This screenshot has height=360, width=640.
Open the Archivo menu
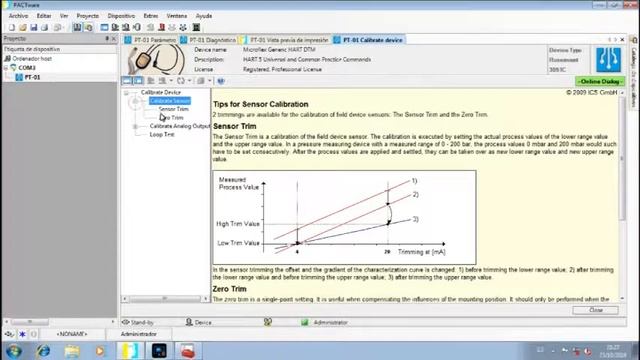pyautogui.click(x=18, y=16)
